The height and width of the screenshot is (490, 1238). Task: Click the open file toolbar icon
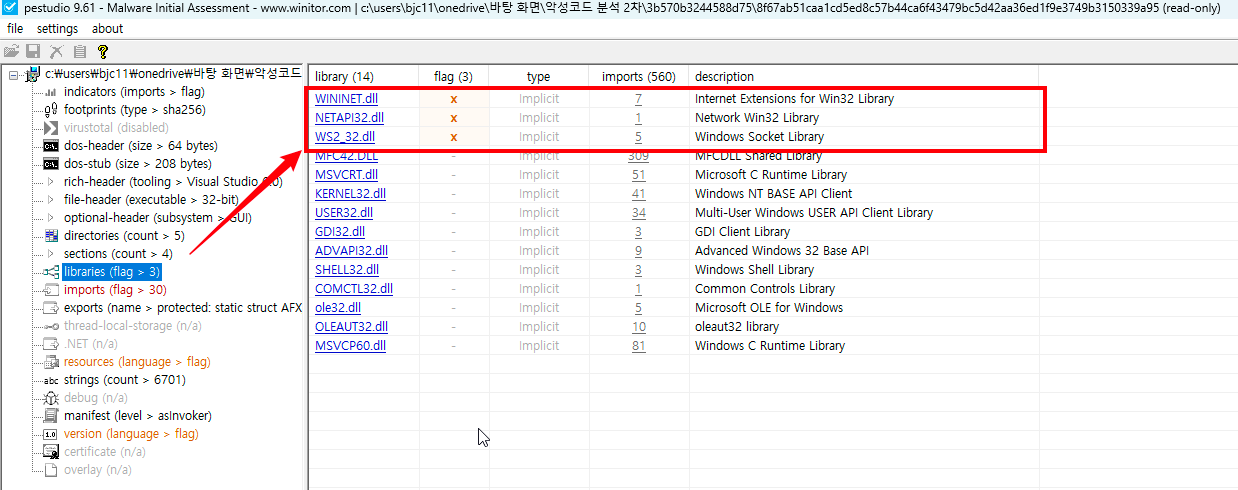click(x=11, y=51)
